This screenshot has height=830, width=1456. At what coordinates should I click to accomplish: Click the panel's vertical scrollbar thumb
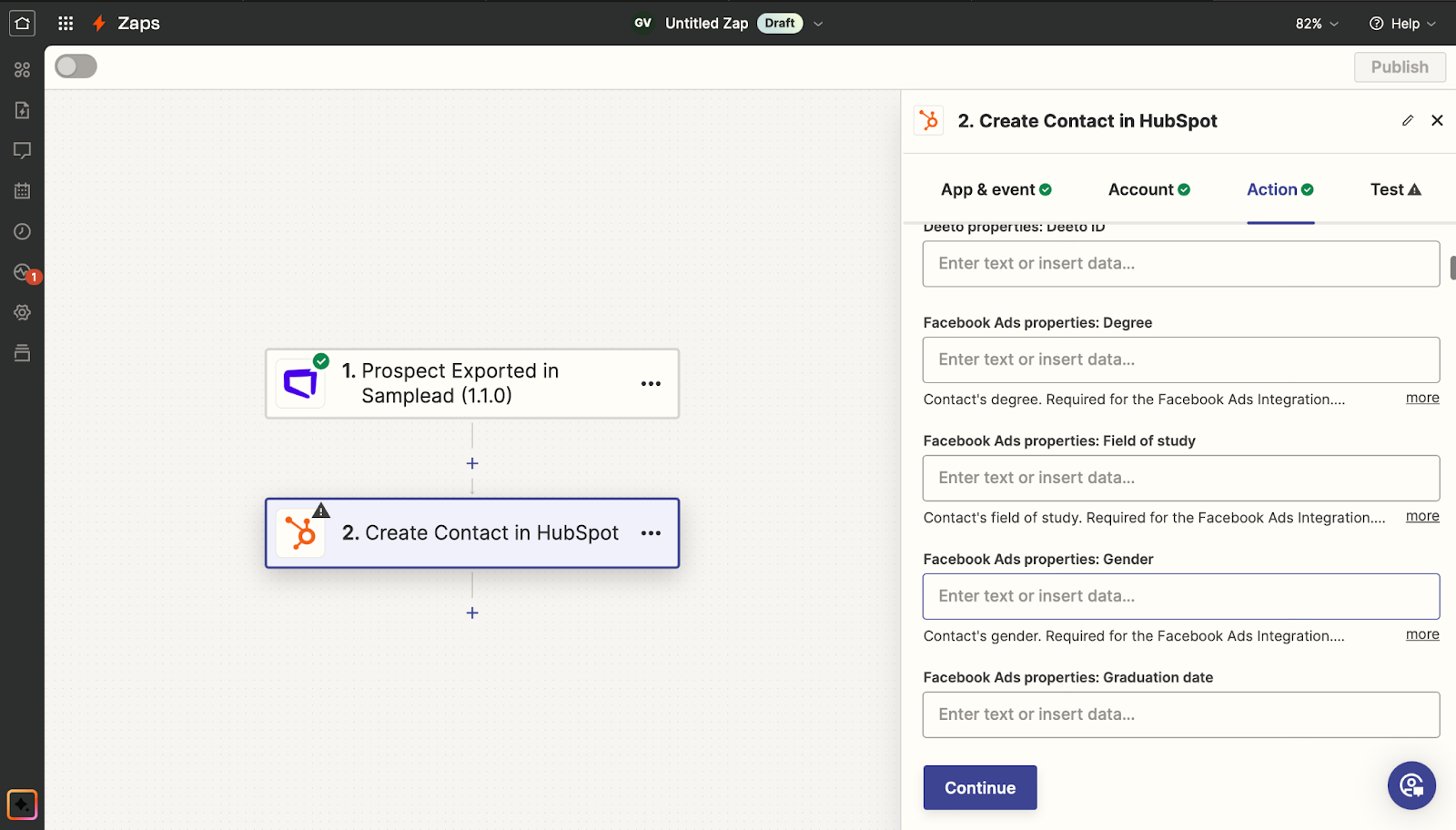click(x=1452, y=268)
